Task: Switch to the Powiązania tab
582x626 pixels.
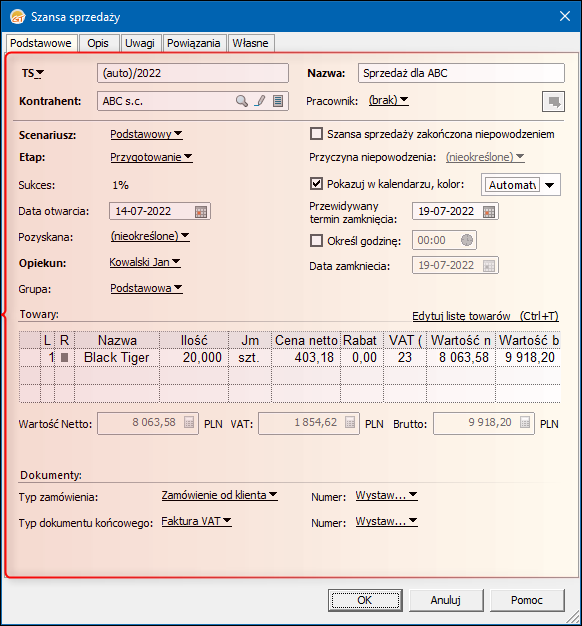Action: click(x=194, y=43)
